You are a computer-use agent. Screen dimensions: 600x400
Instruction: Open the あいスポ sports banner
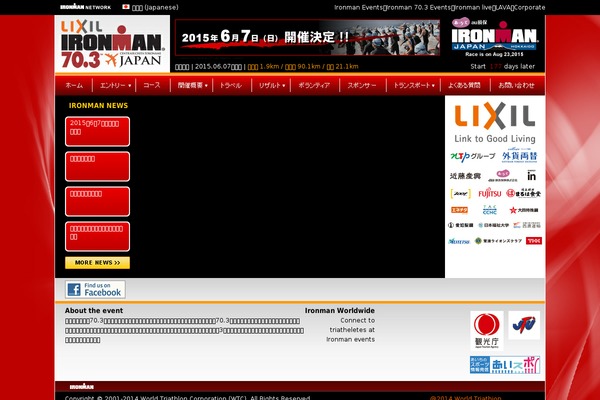pos(505,365)
